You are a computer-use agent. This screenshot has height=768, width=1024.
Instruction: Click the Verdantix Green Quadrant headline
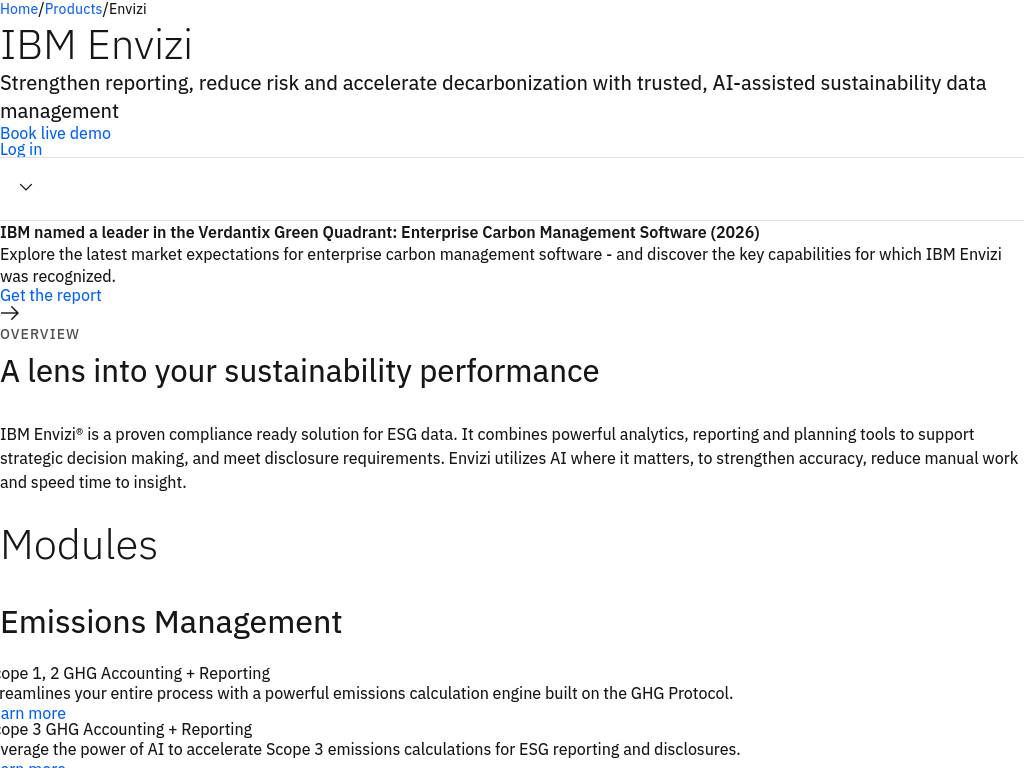(379, 232)
